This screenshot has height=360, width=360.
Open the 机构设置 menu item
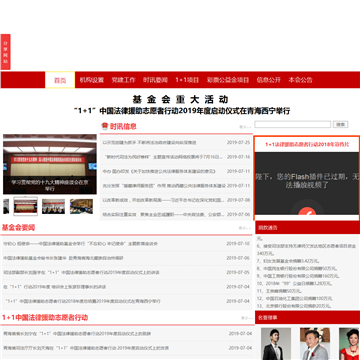point(92,80)
